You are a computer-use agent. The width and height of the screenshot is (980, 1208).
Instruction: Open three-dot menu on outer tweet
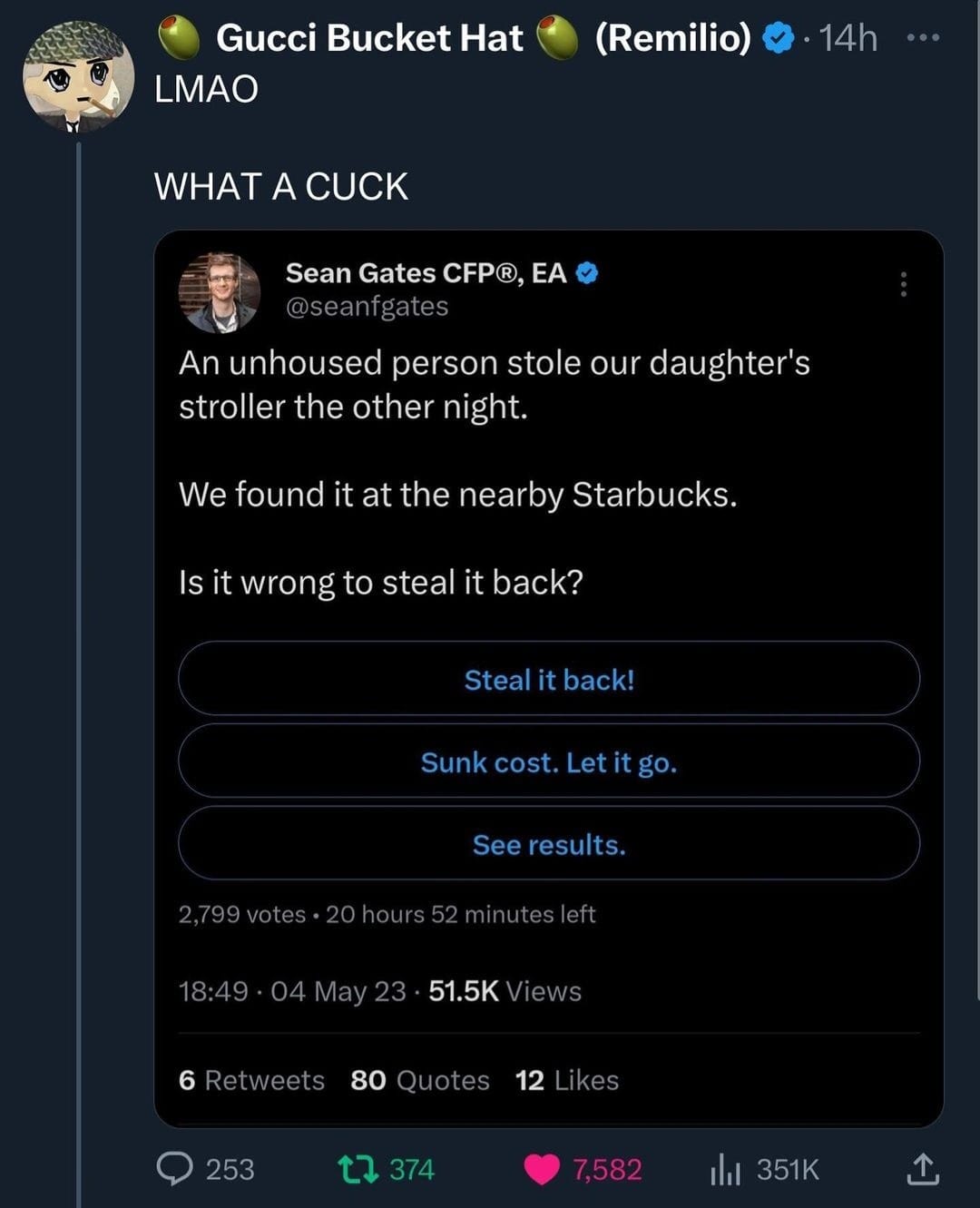pyautogui.click(x=924, y=38)
